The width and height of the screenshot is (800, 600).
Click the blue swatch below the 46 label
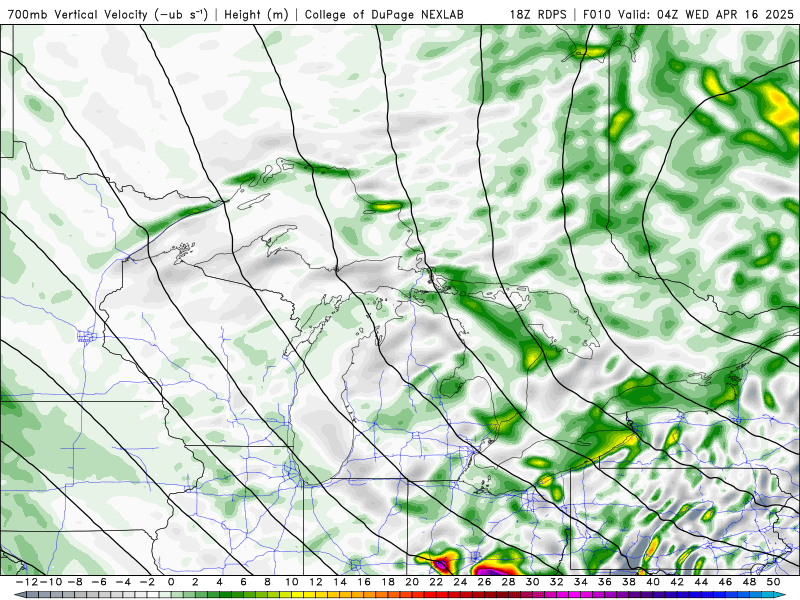(x=731, y=594)
